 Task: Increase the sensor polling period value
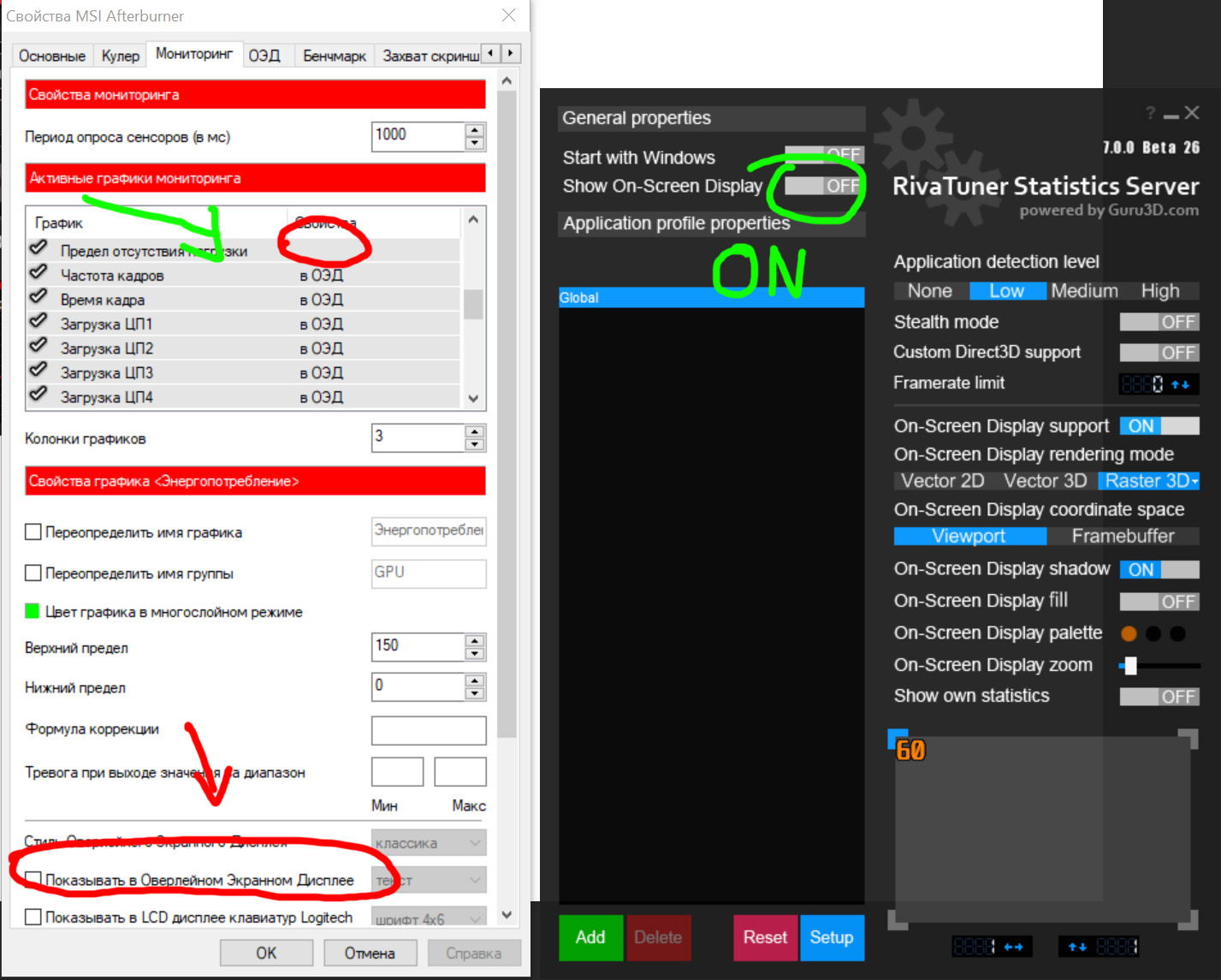(x=475, y=130)
